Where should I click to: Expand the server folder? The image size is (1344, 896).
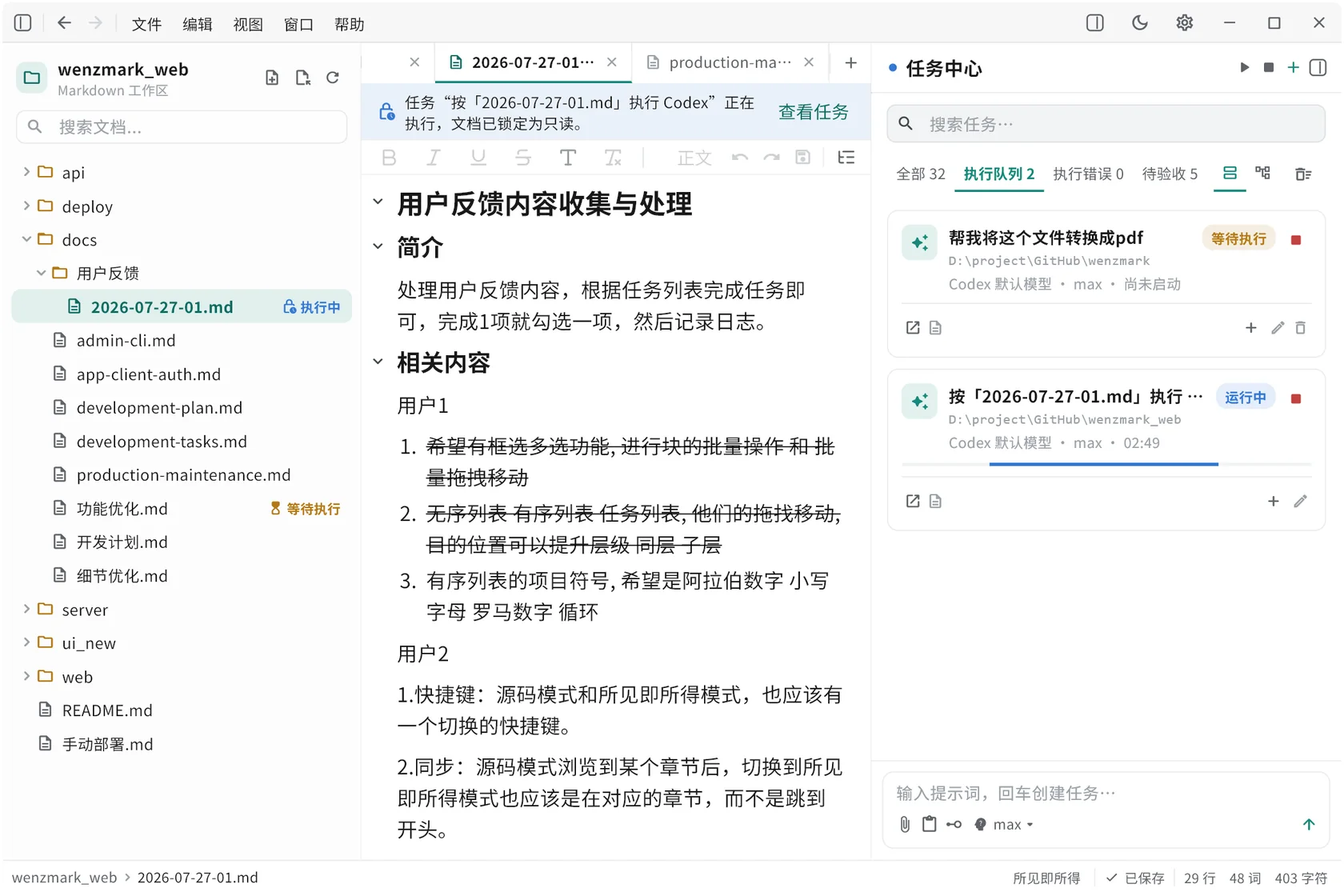click(26, 609)
